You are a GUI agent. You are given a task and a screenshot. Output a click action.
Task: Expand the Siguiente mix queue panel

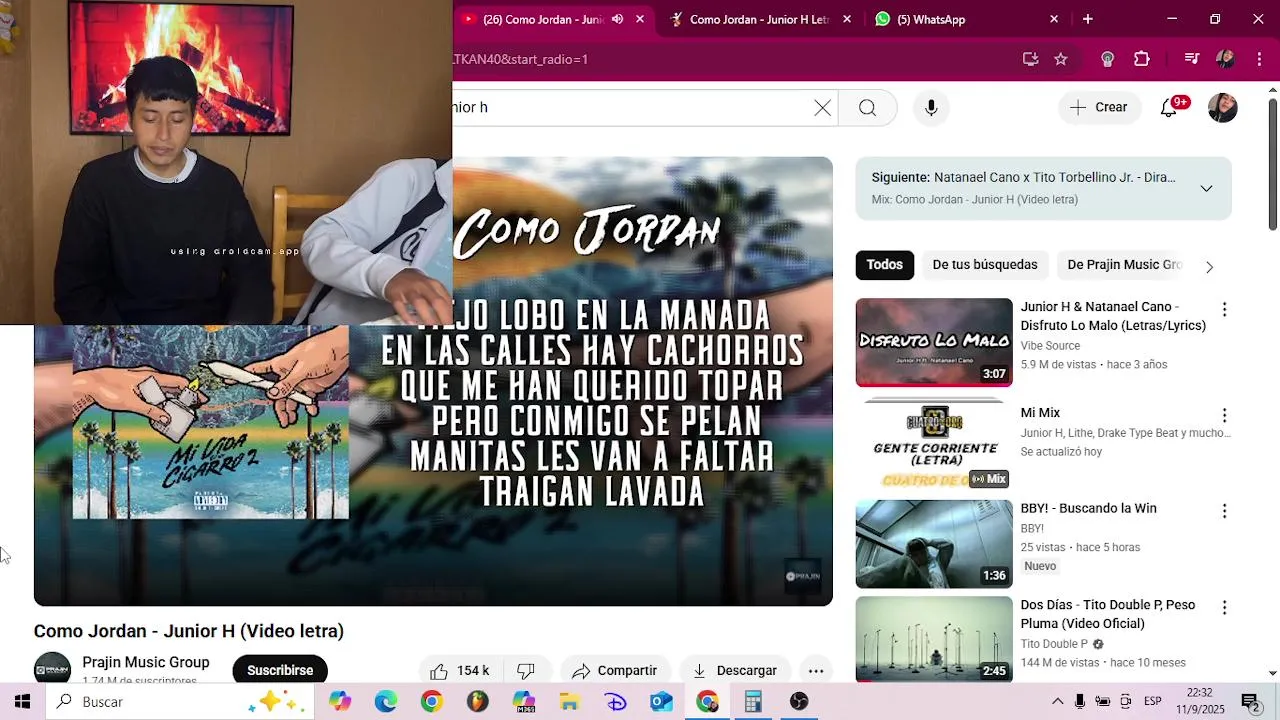[x=1206, y=188]
